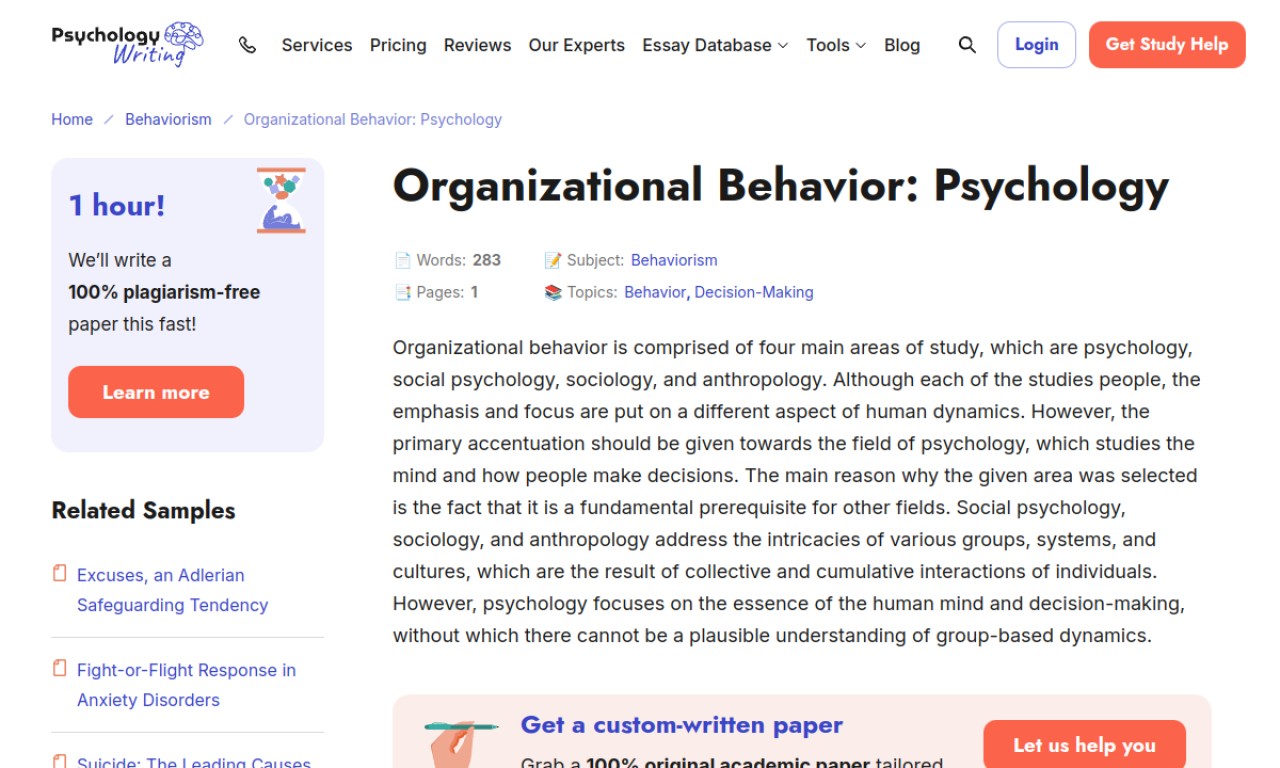This screenshot has width=1280, height=768.
Task: Open Behaviorism breadcrumb link
Action: 168,119
